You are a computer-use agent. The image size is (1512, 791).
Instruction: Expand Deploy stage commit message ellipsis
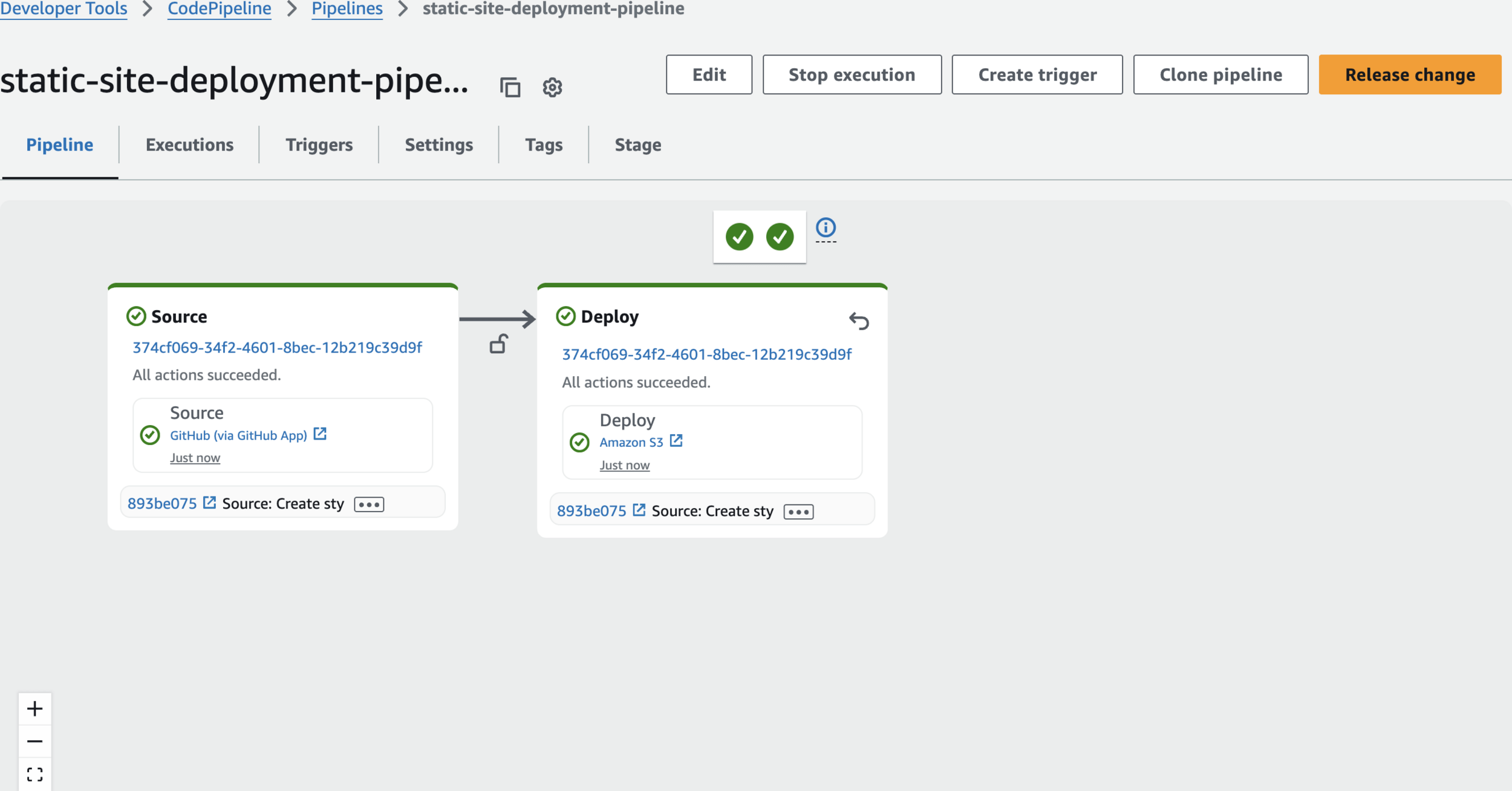798,512
